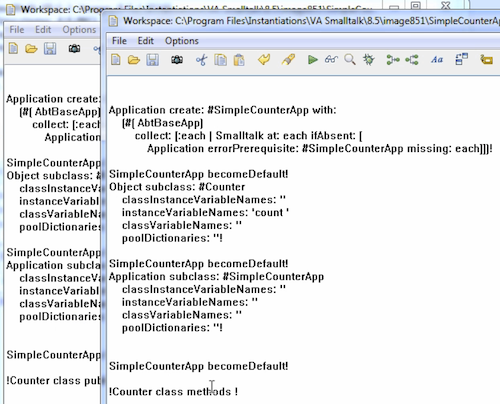Click the blue windows layout icon

tap(461, 59)
